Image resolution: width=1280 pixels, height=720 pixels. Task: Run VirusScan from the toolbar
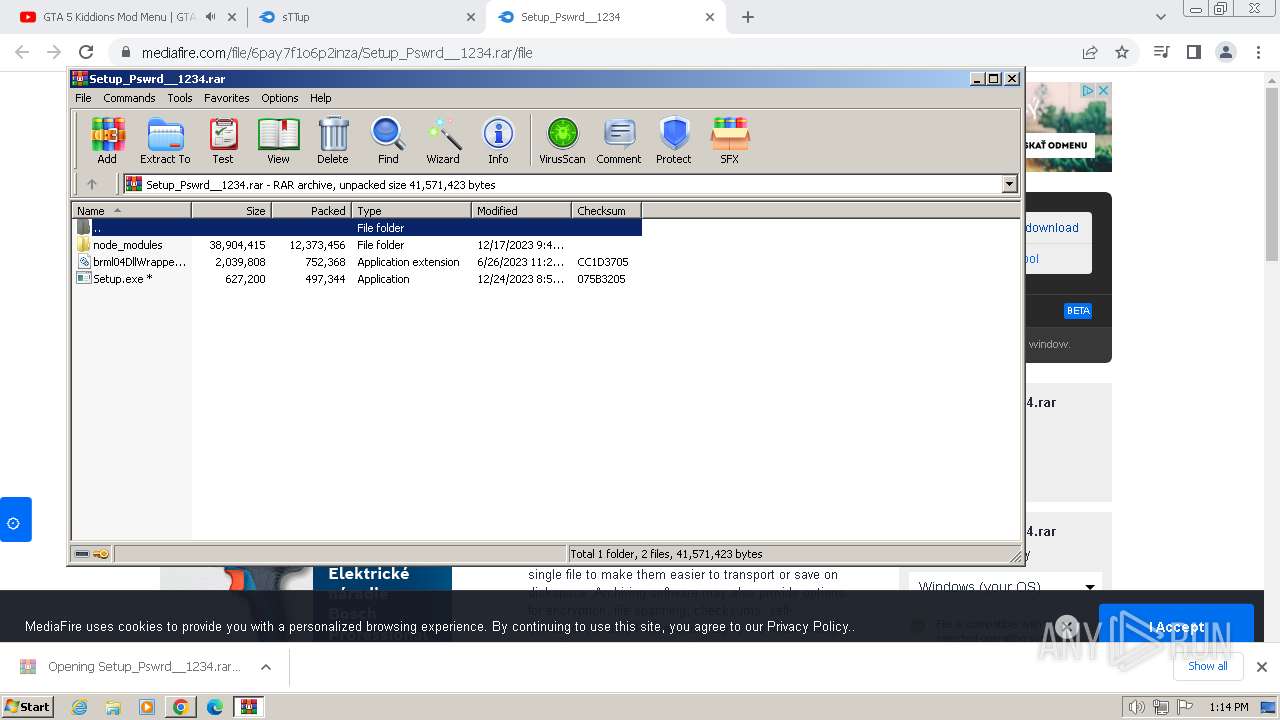coord(562,140)
